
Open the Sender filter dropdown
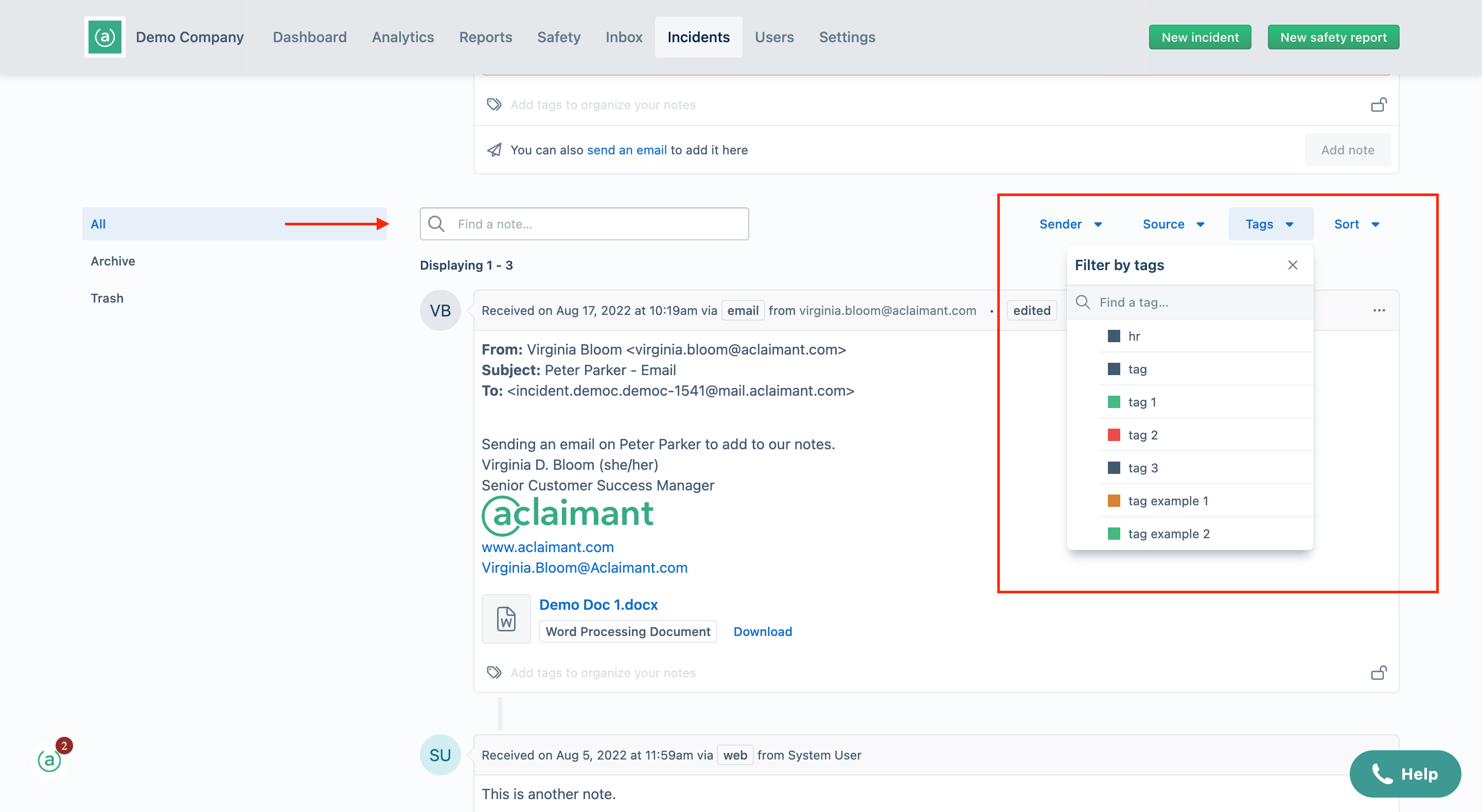[1071, 224]
